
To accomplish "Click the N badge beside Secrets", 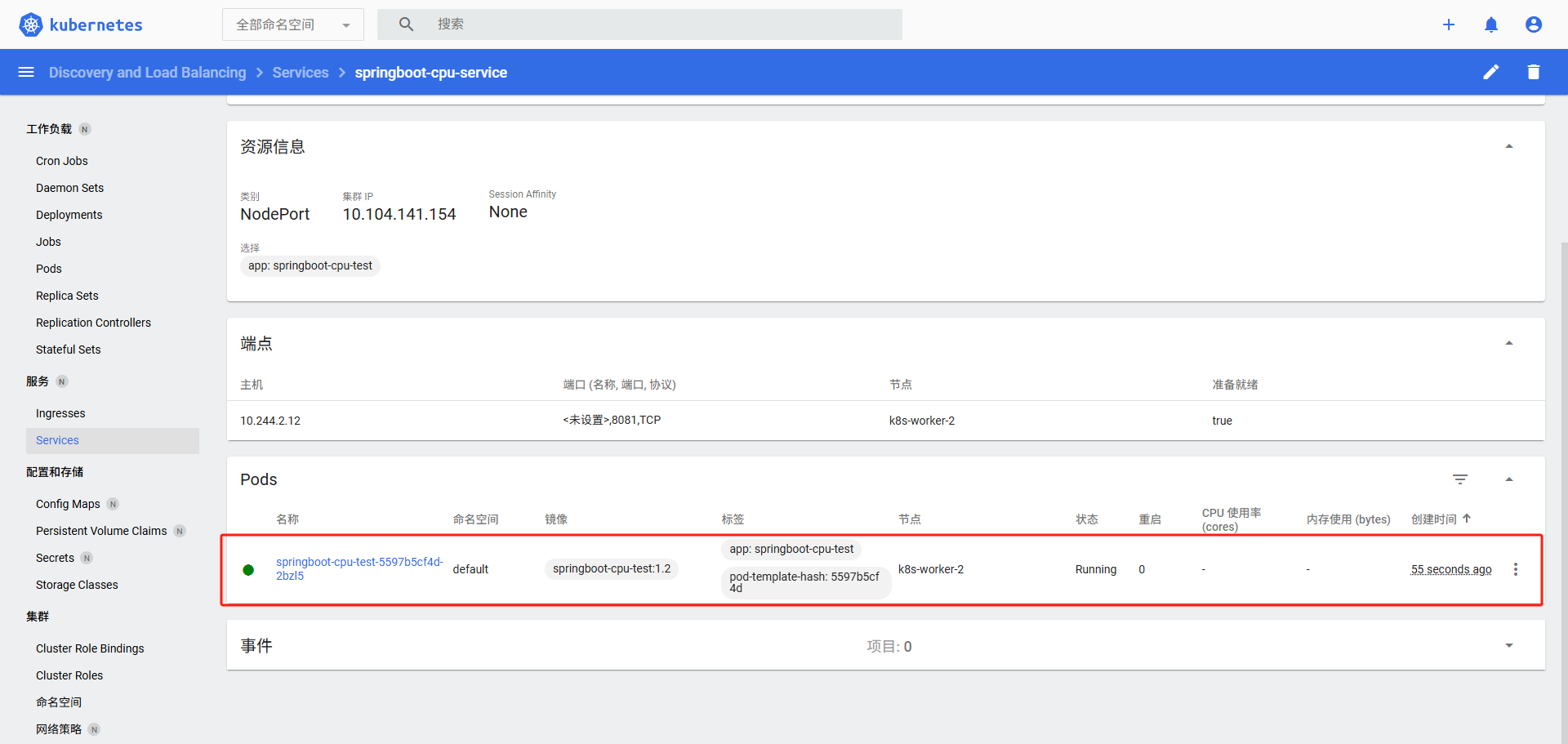I will [87, 558].
